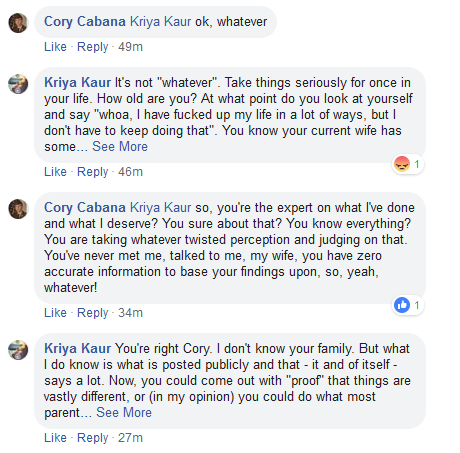Open Cory Cabana's avatar on the 34m comment
Image resolution: width=460 pixels, height=453 pixels.
click(18, 209)
